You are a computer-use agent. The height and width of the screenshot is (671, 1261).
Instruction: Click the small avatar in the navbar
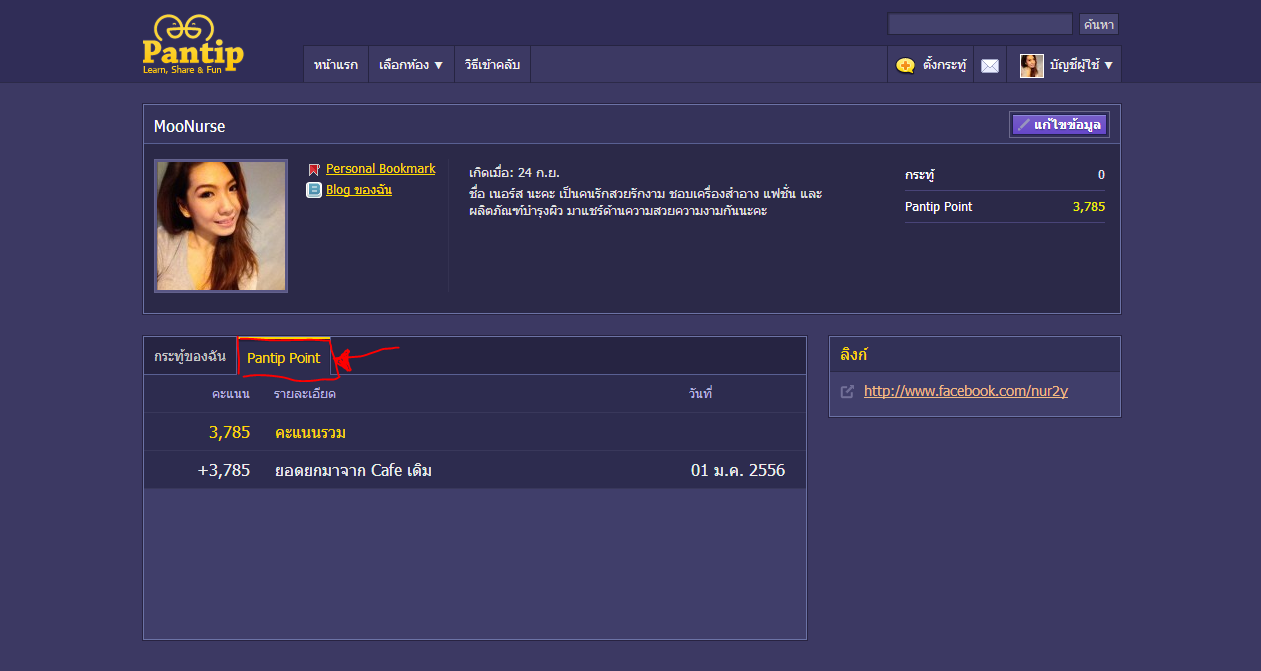(x=1032, y=65)
